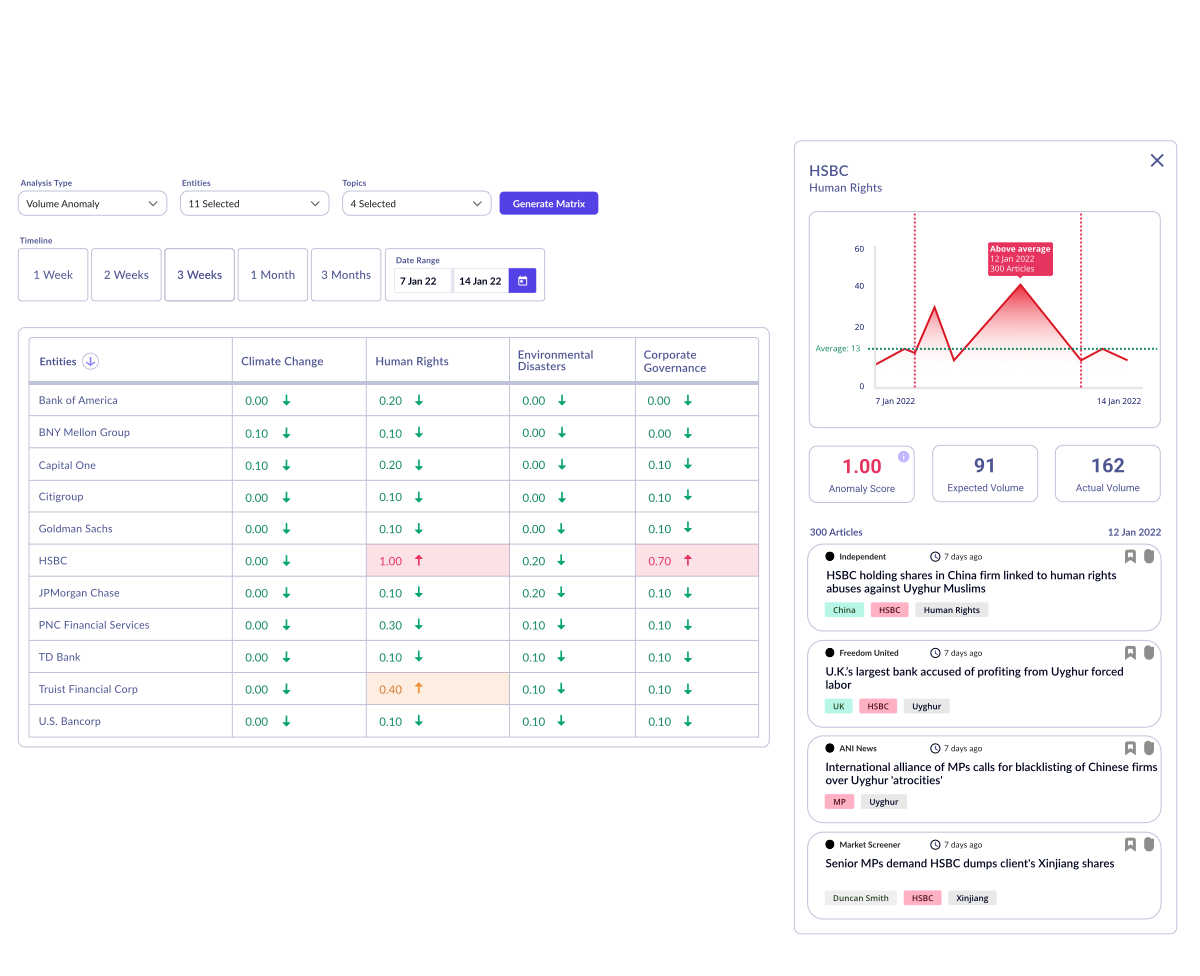
Task: Click the 14 Jan 2022 chart axis label
Action: click(1119, 401)
